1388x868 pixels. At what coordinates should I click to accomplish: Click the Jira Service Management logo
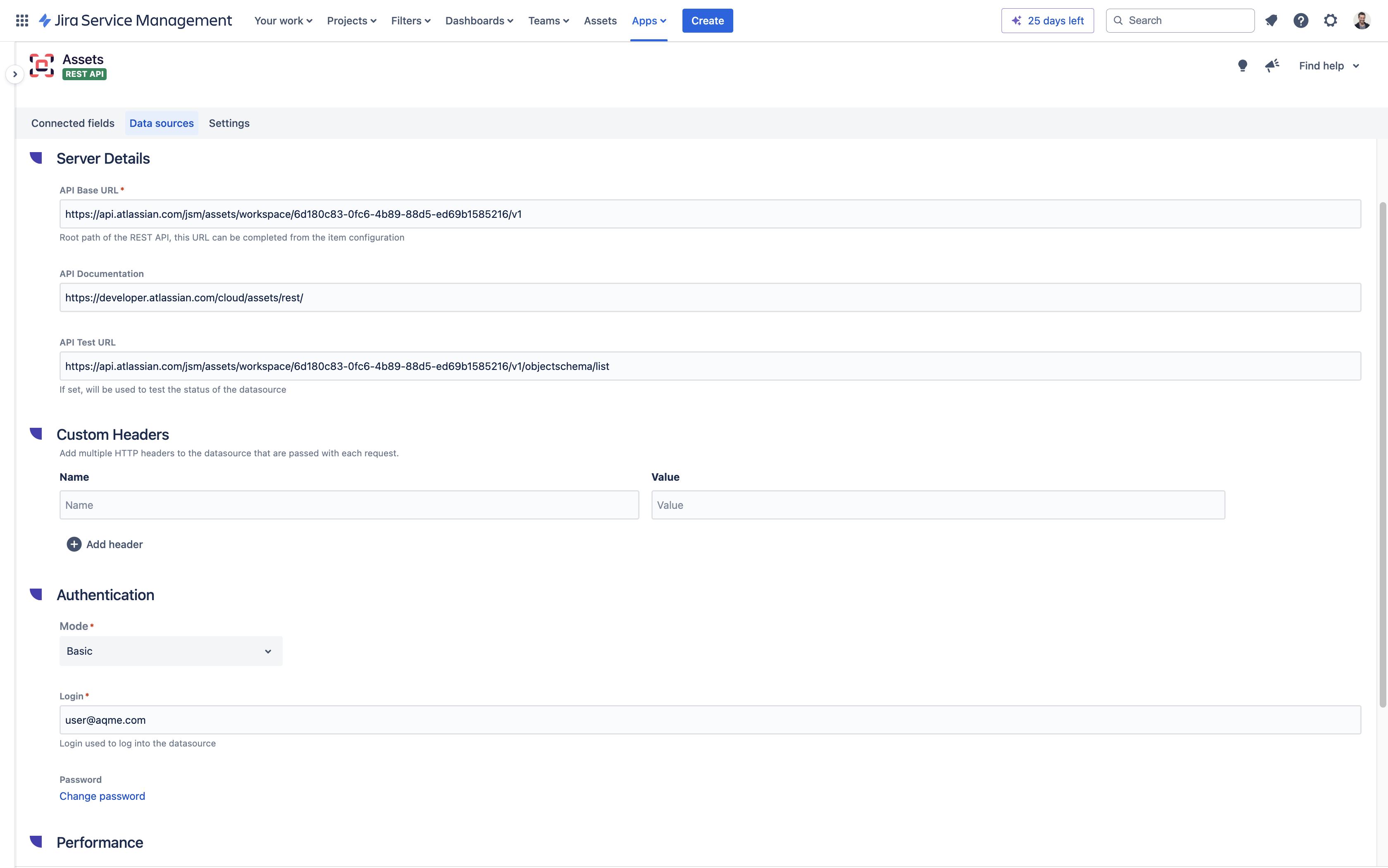coord(137,20)
